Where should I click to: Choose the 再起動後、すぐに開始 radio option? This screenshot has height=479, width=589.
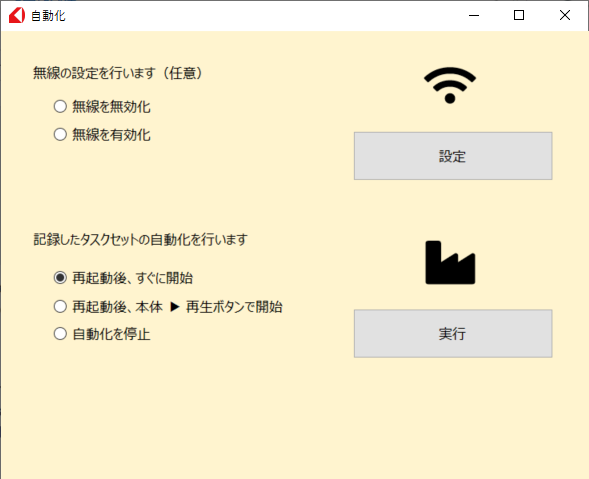click(x=60, y=278)
